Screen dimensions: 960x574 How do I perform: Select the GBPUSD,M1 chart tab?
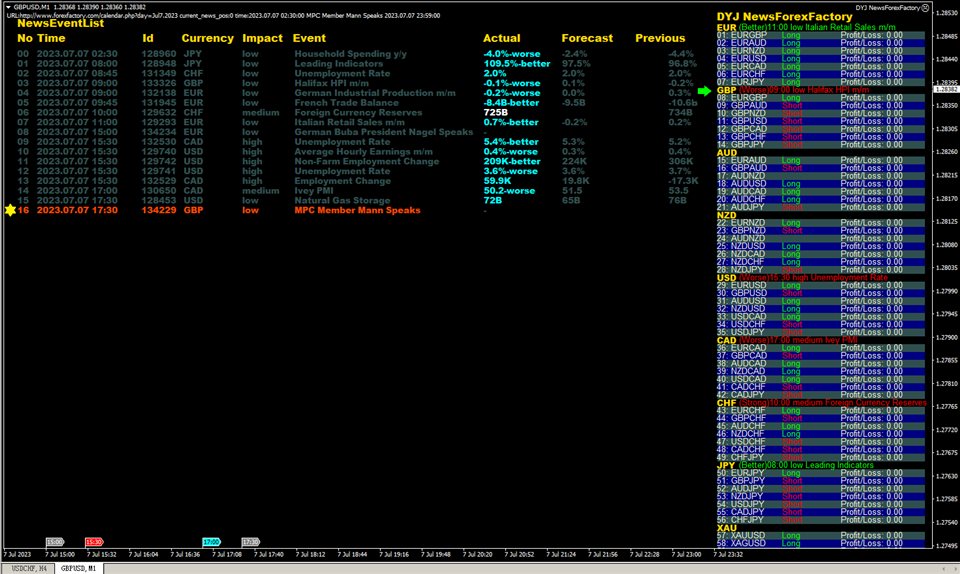coord(78,568)
